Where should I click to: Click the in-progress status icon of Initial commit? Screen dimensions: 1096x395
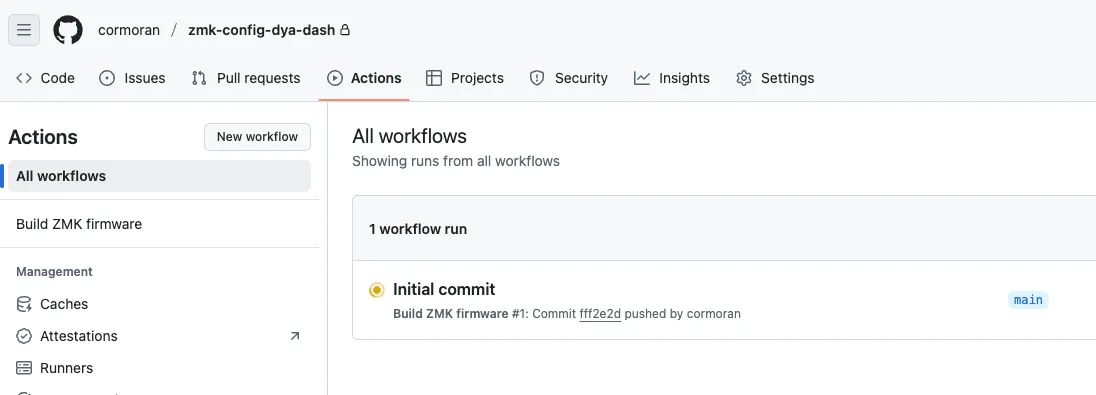[x=377, y=289]
